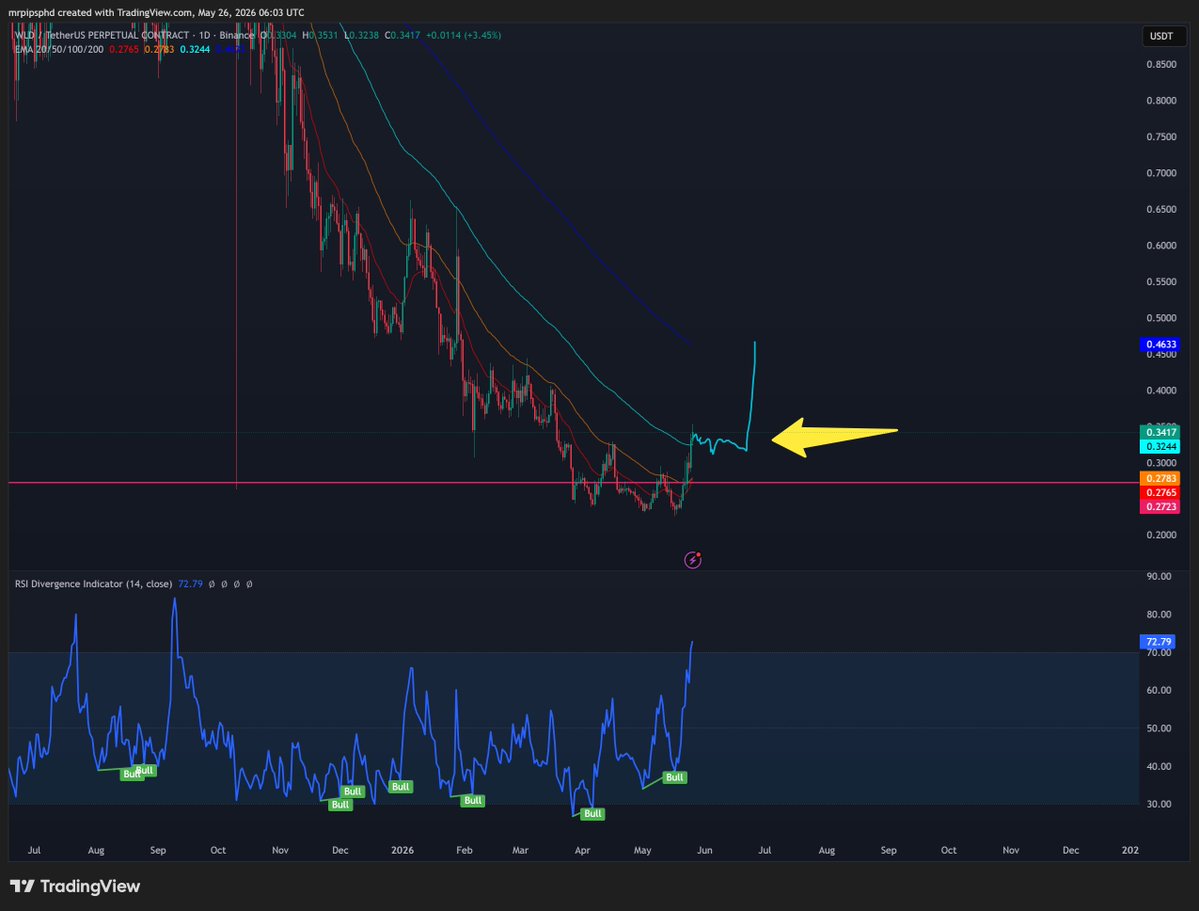Click the Mar label on time axis

point(520,850)
